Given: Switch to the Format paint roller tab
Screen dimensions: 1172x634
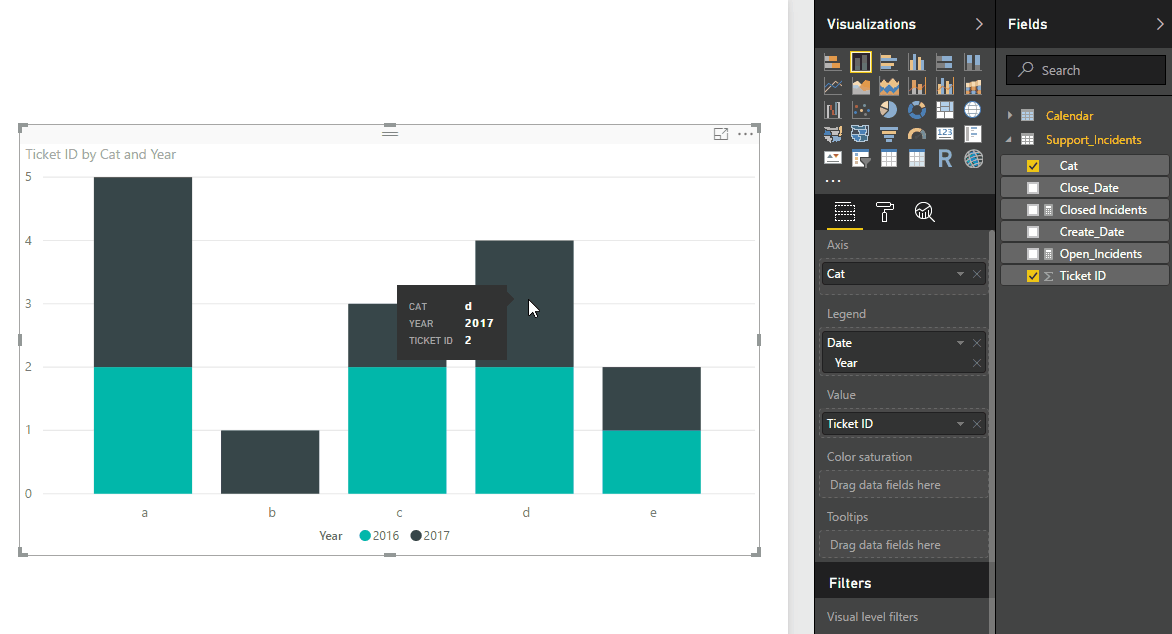Looking at the screenshot, I should point(885,212).
